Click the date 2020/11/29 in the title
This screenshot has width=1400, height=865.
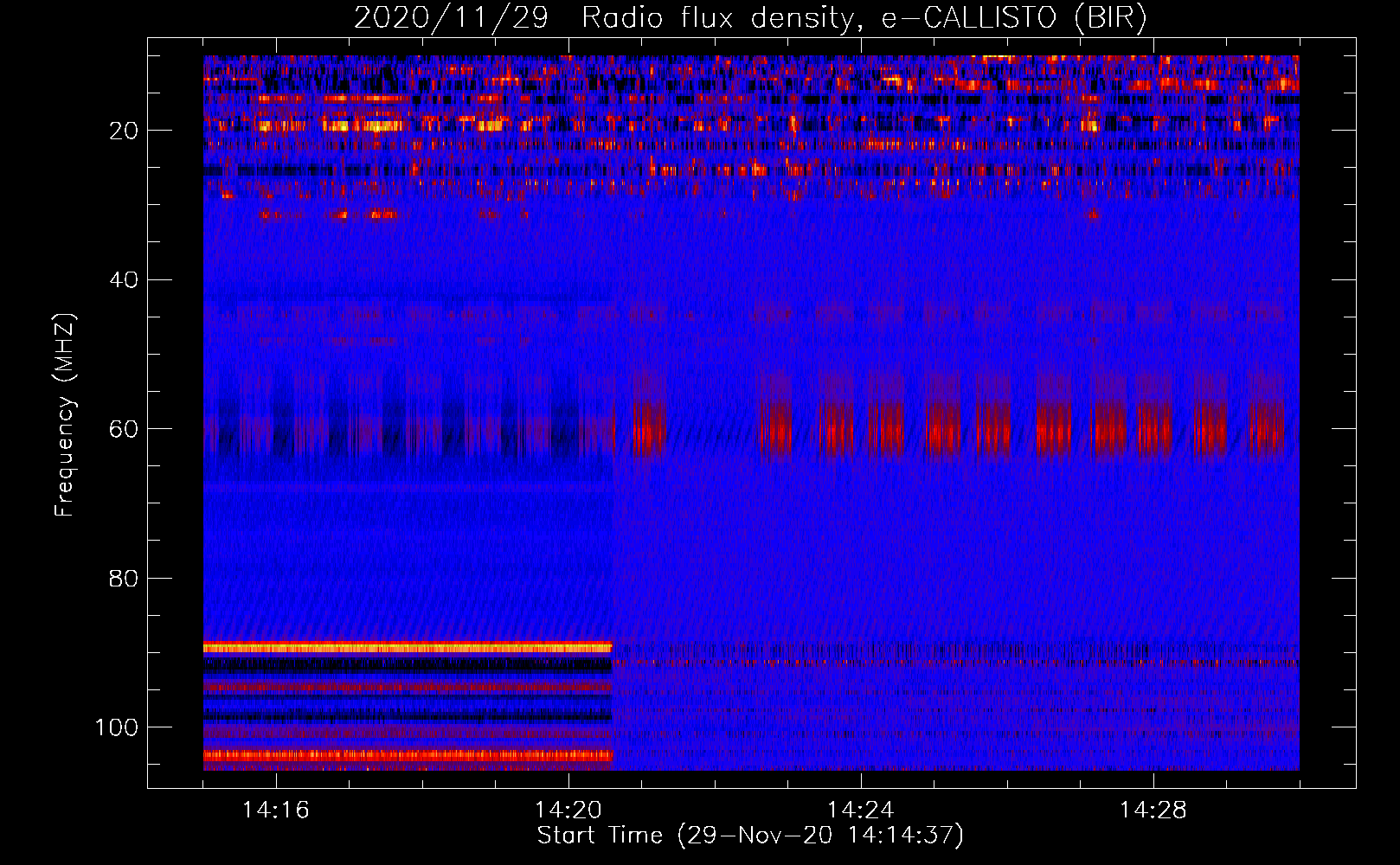coord(451,18)
